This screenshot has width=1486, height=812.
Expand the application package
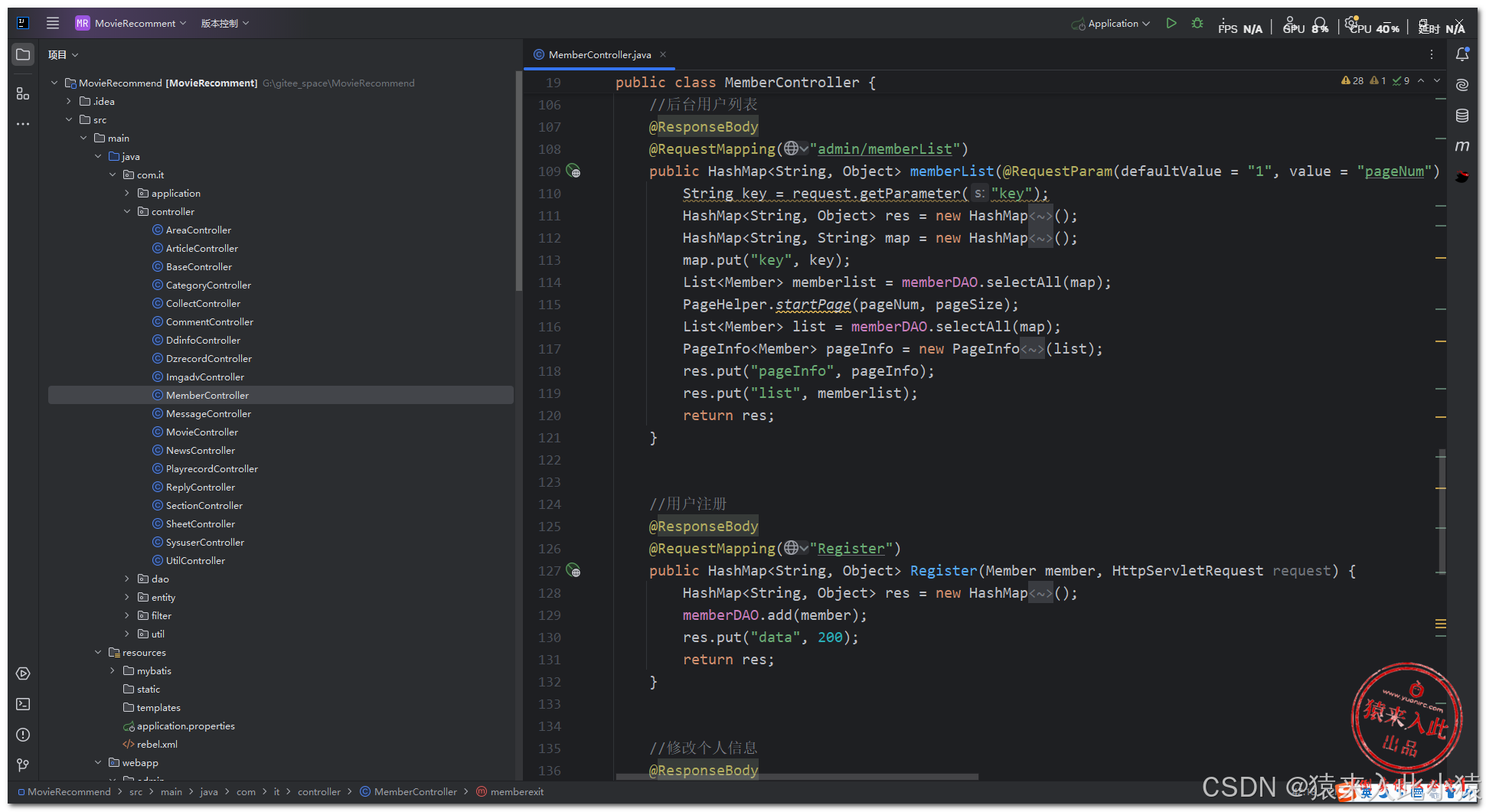click(127, 193)
